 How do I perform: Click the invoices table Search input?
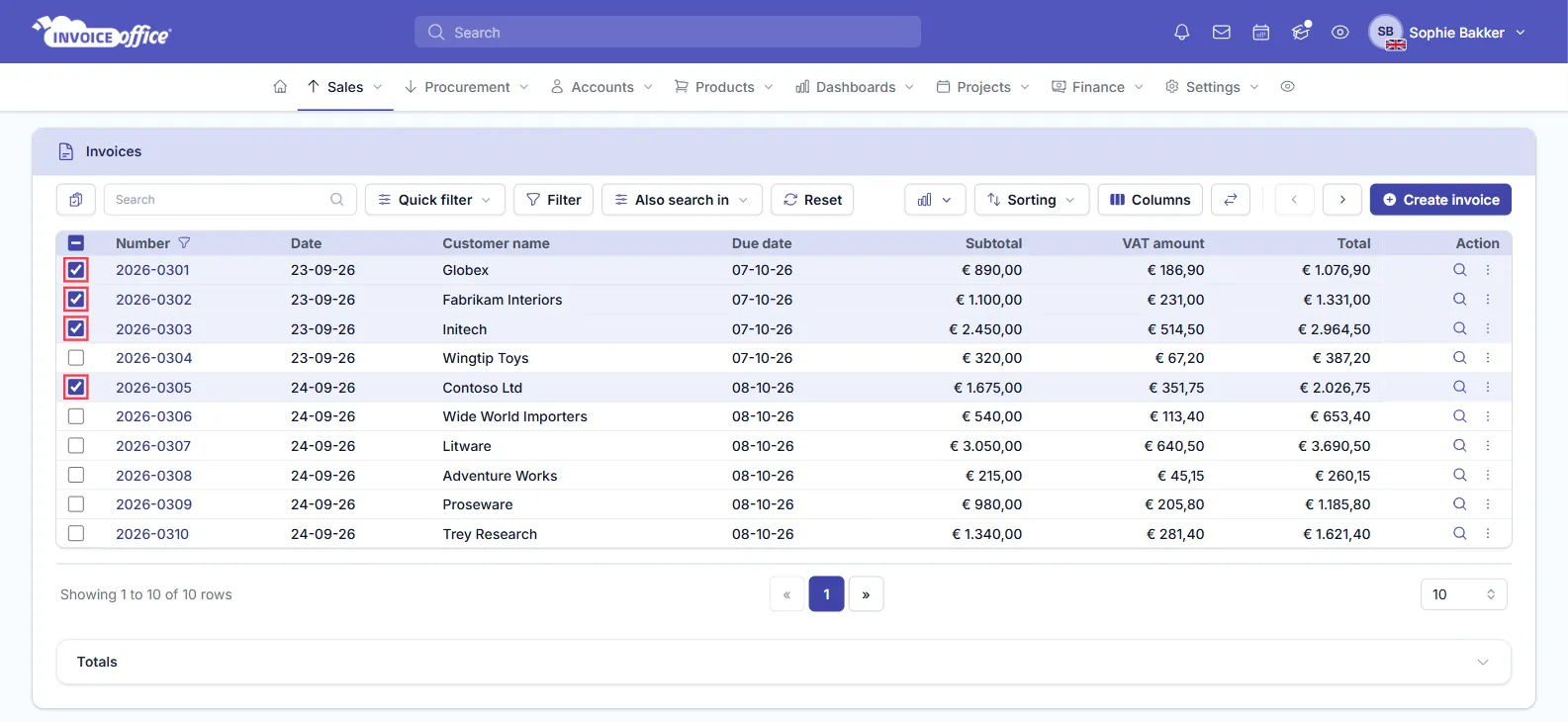(231, 200)
